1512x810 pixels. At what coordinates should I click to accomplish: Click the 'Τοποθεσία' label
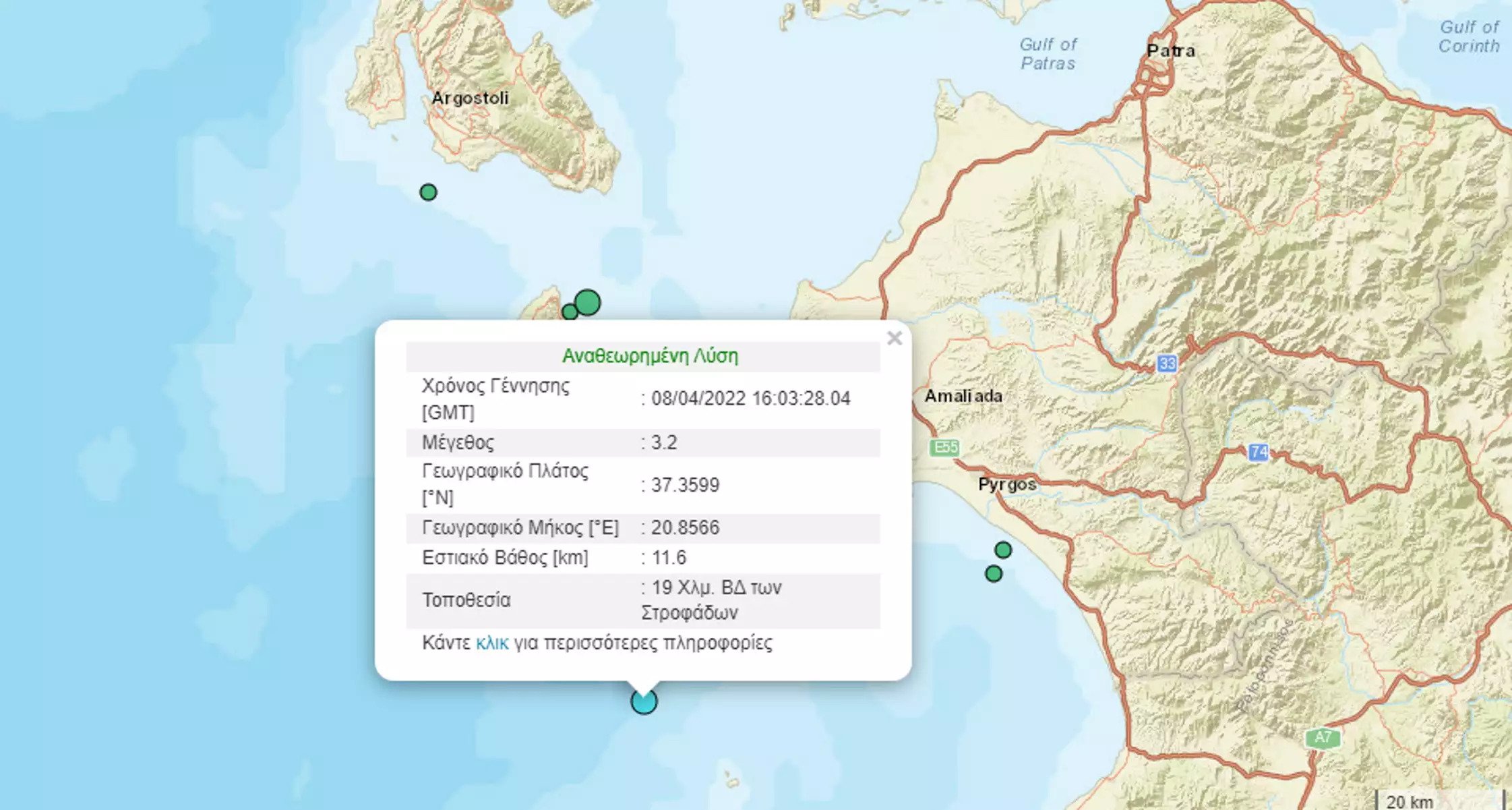466,600
